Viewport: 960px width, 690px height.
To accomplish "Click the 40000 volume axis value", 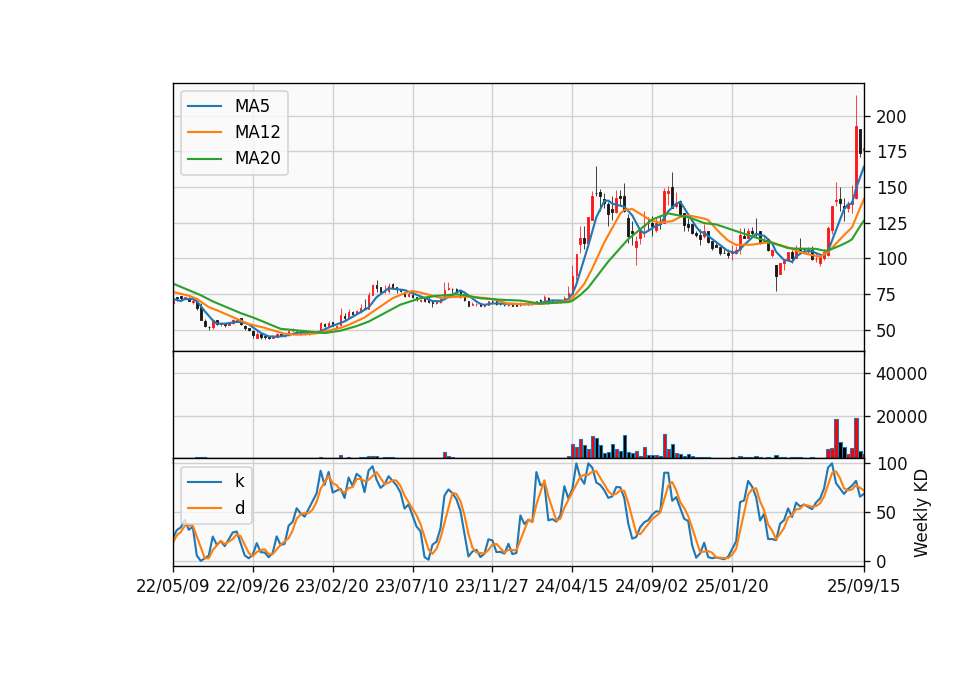I will click(x=901, y=373).
